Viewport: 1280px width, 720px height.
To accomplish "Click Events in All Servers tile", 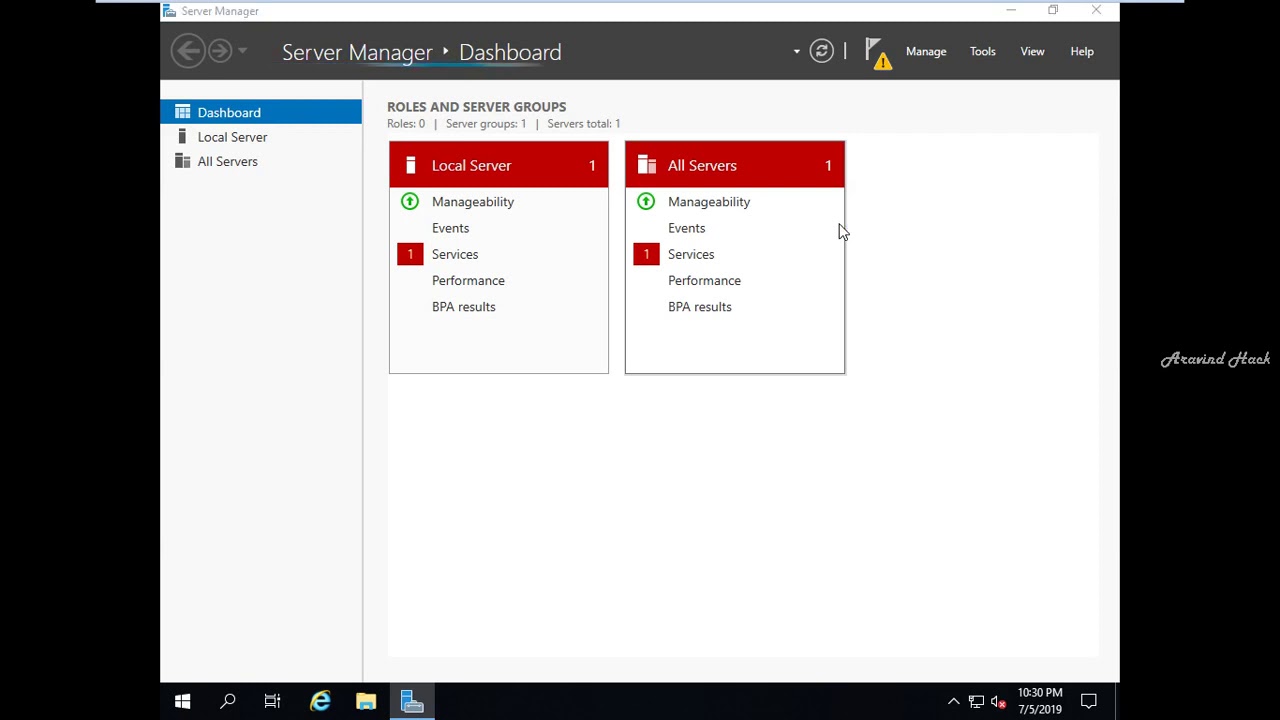I will tap(686, 228).
